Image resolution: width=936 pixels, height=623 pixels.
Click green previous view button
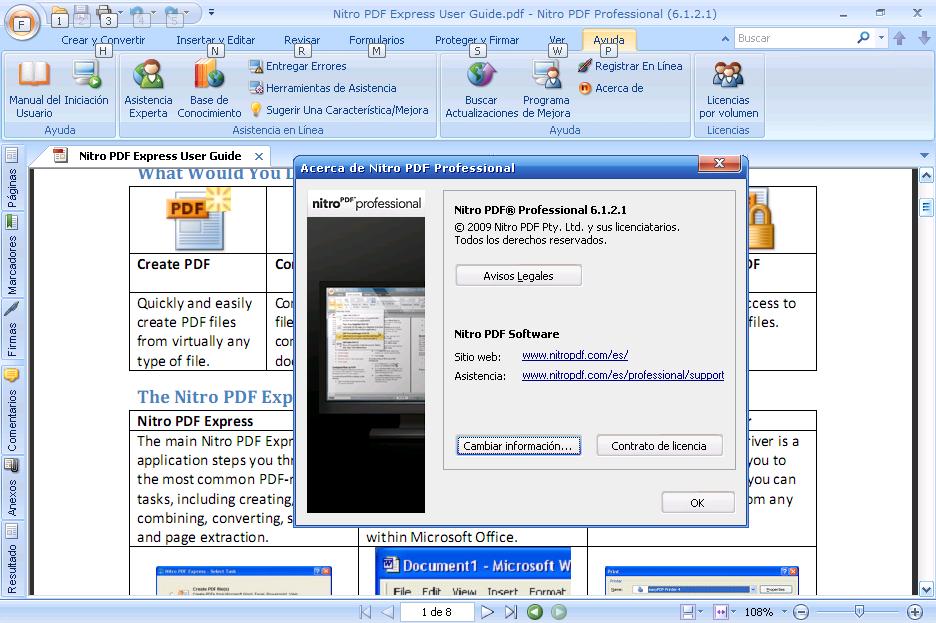(x=535, y=612)
